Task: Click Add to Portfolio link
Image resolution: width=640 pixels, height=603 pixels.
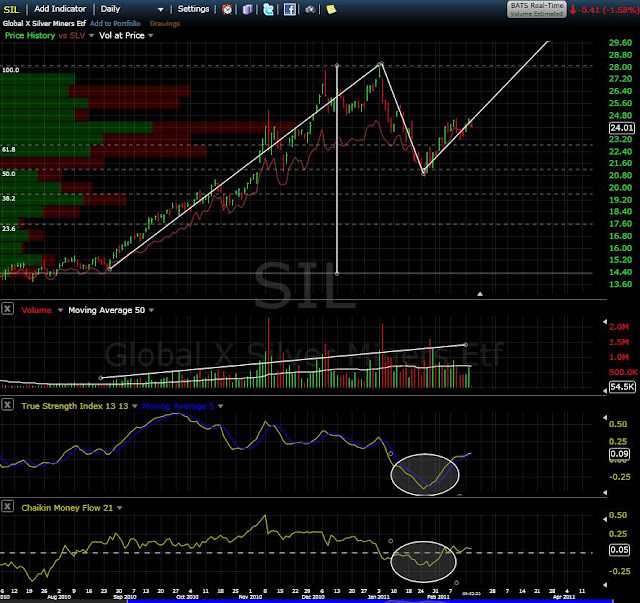Action: [x=115, y=23]
